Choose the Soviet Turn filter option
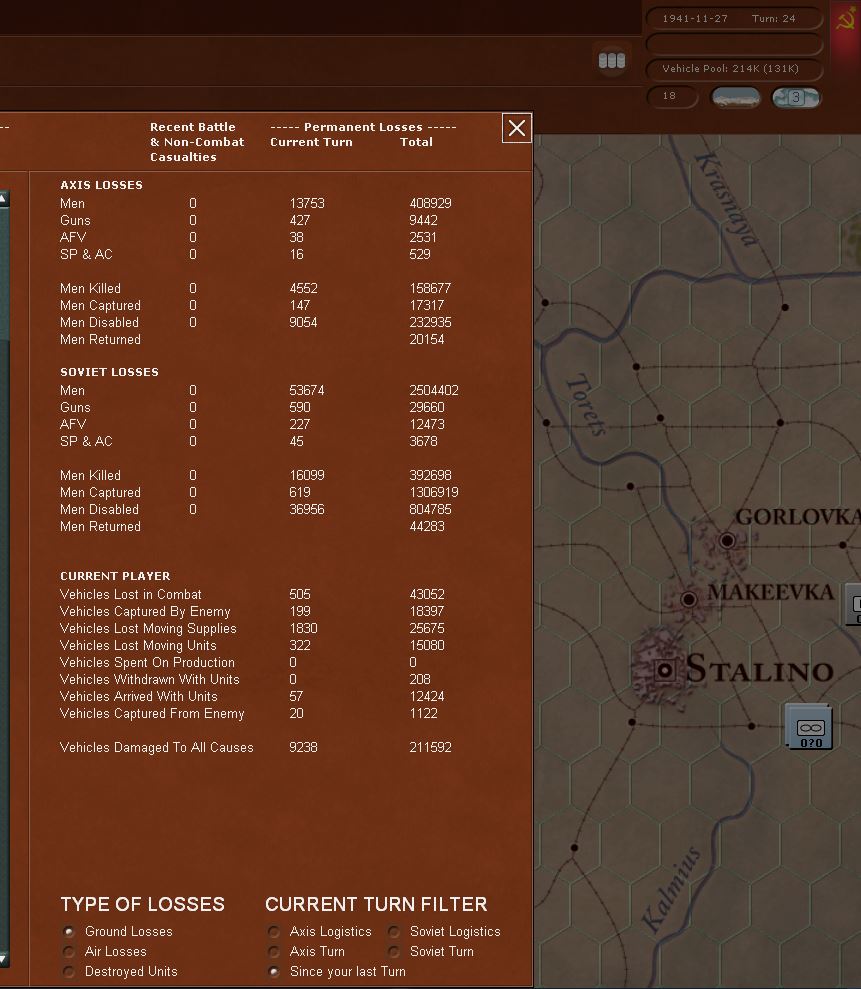This screenshot has width=861, height=989. (394, 952)
